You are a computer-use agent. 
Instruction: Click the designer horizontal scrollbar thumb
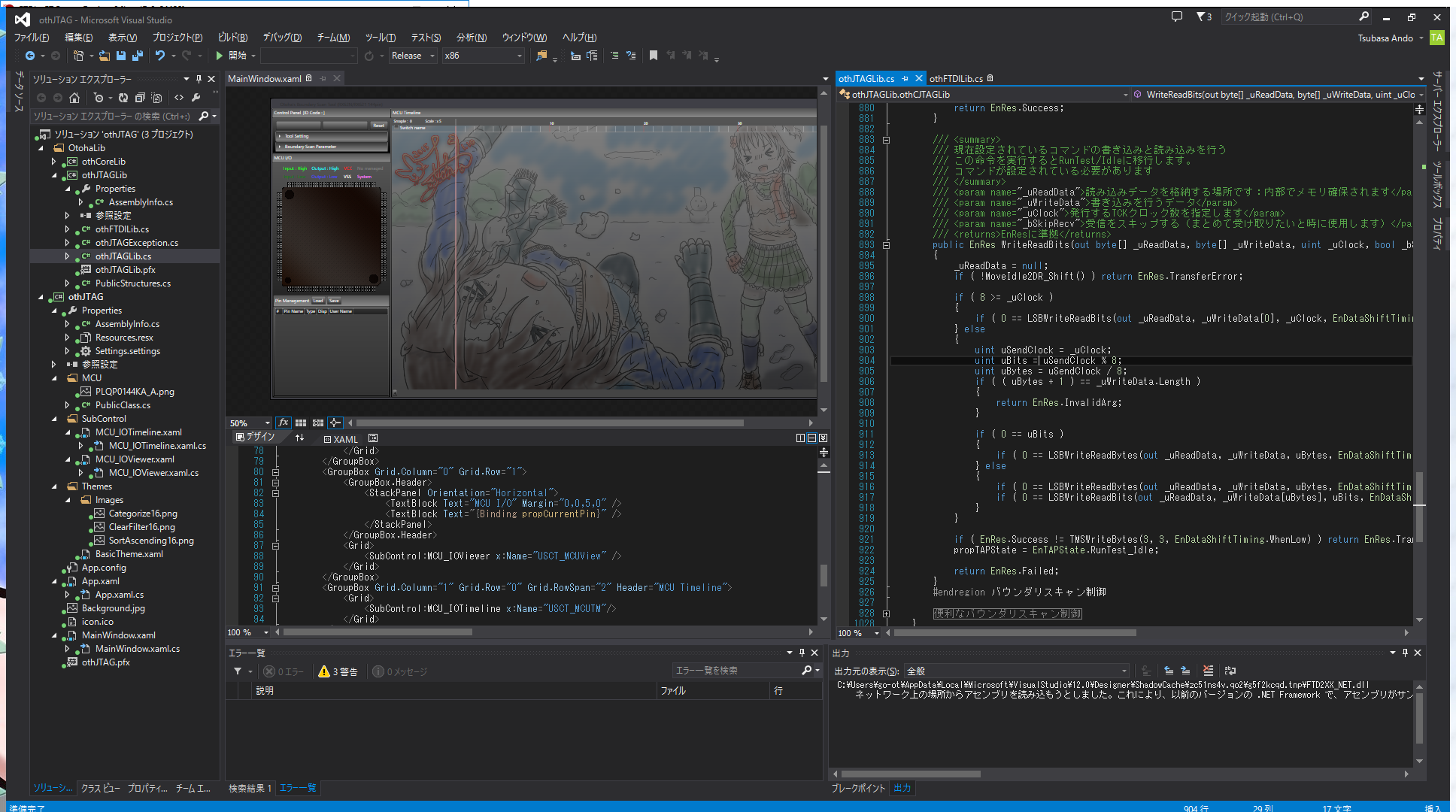pyautogui.click(x=550, y=423)
